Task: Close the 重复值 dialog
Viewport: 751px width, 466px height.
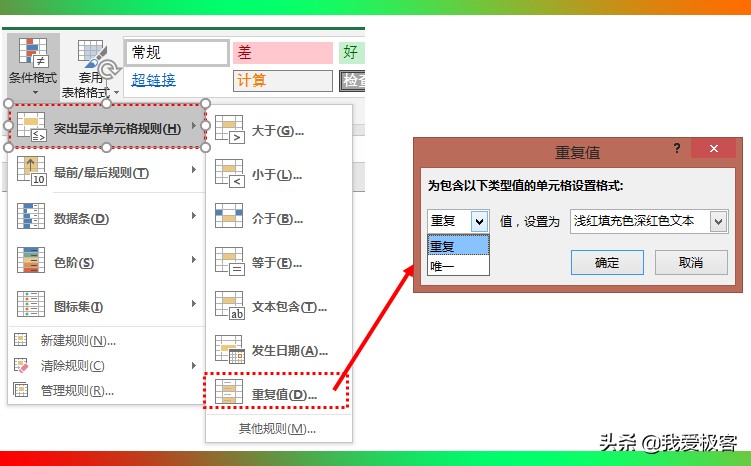Action: [x=714, y=148]
